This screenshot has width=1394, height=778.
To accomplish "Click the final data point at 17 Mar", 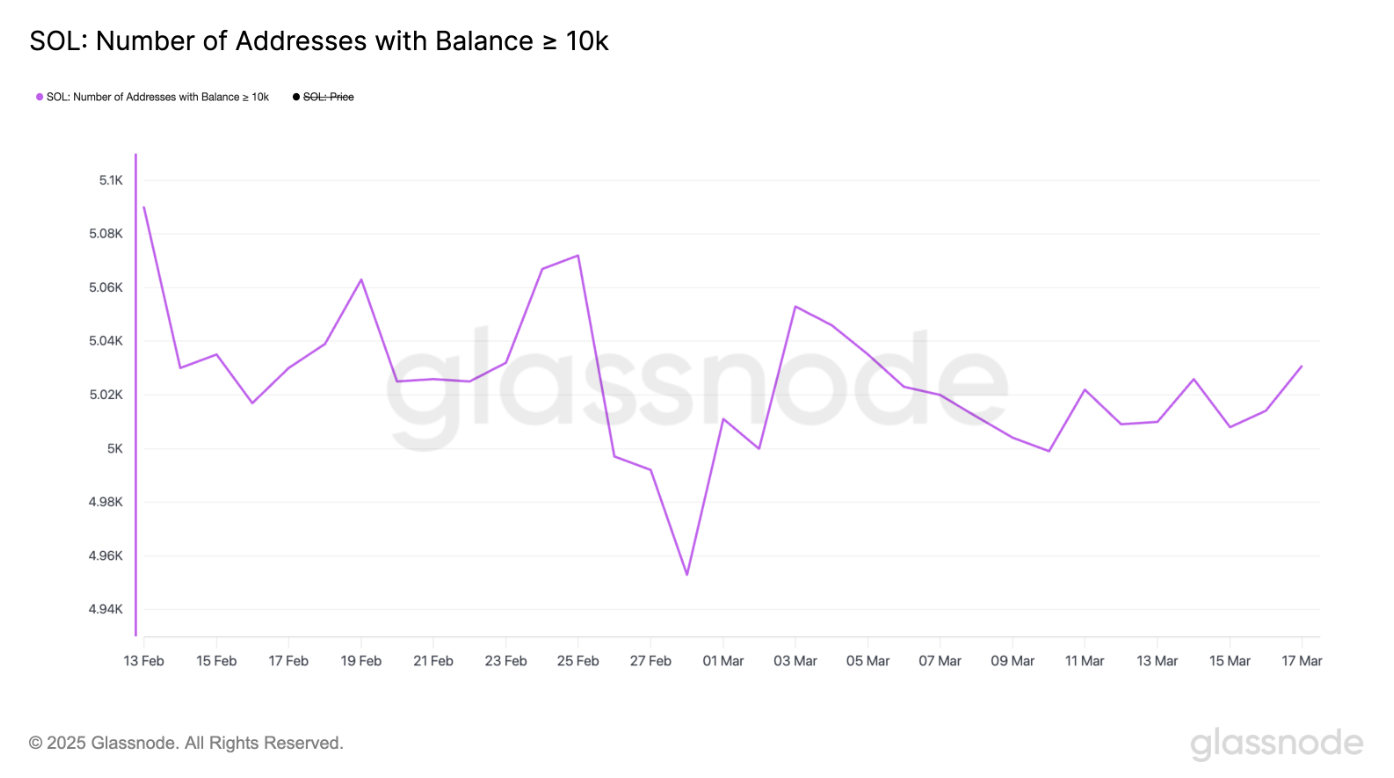I will (x=1301, y=366).
